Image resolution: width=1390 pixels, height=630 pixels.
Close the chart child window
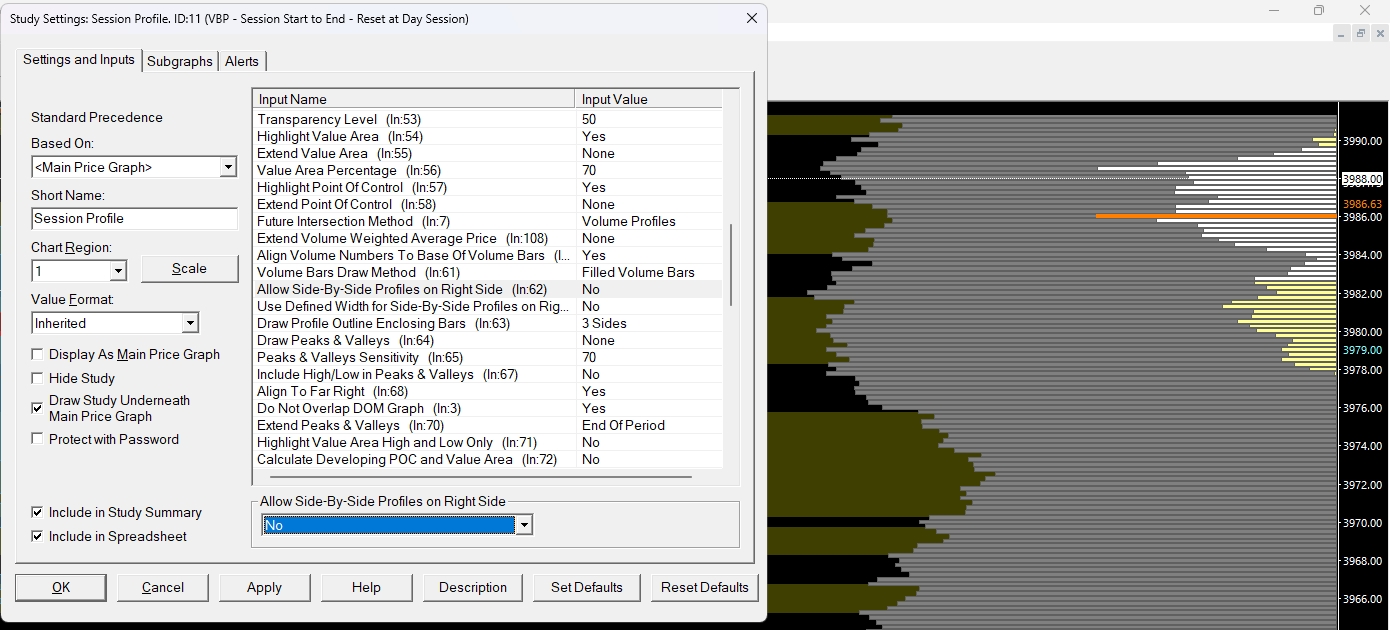[1379, 33]
